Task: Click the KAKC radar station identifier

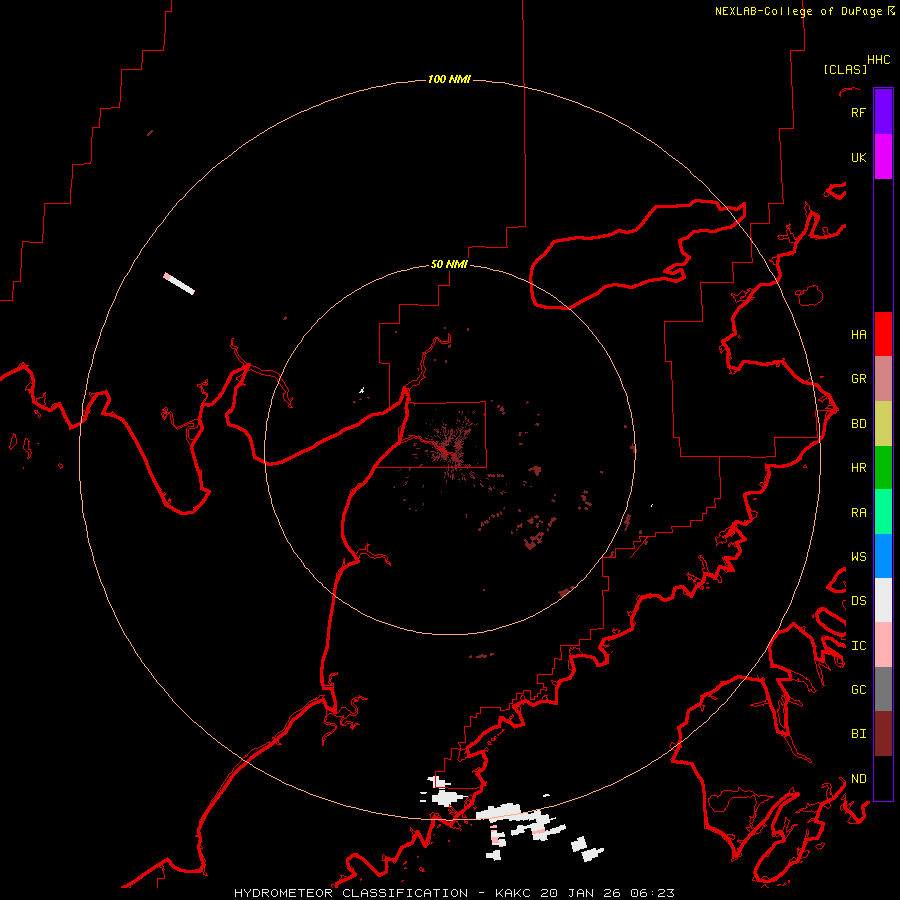Action: pos(512,893)
